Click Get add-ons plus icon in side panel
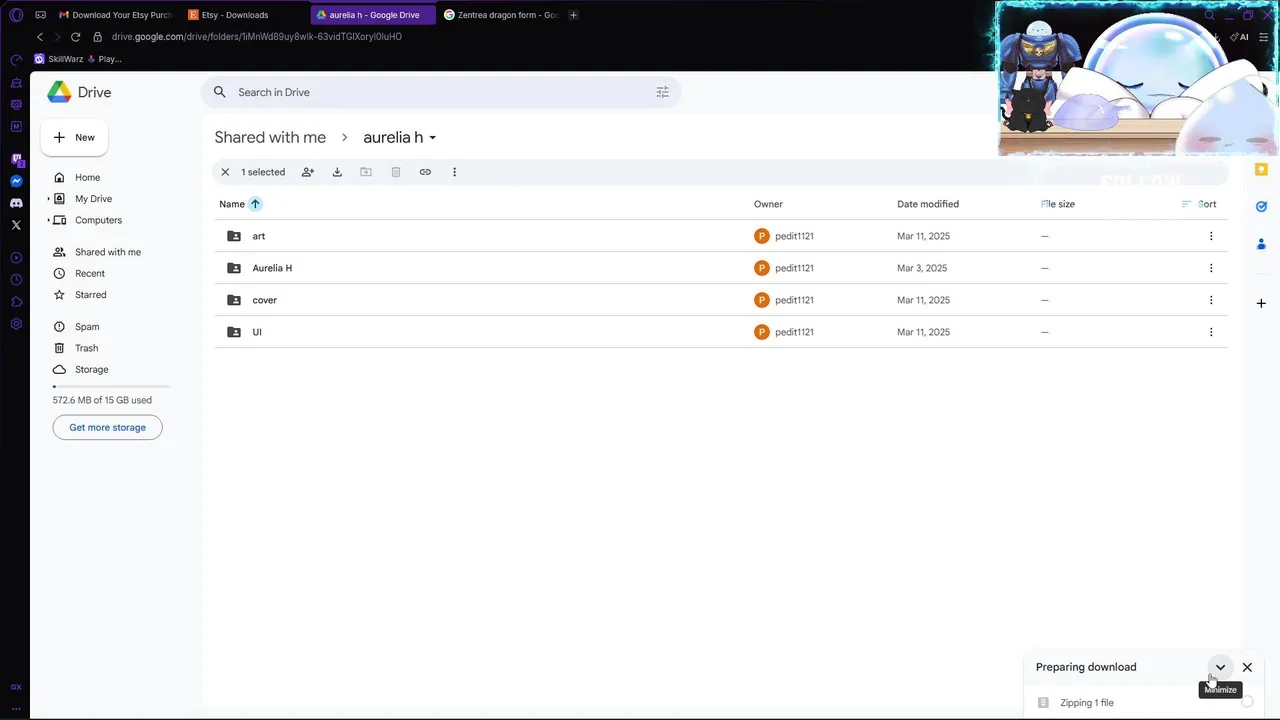The height and width of the screenshot is (720, 1280). 1261,303
